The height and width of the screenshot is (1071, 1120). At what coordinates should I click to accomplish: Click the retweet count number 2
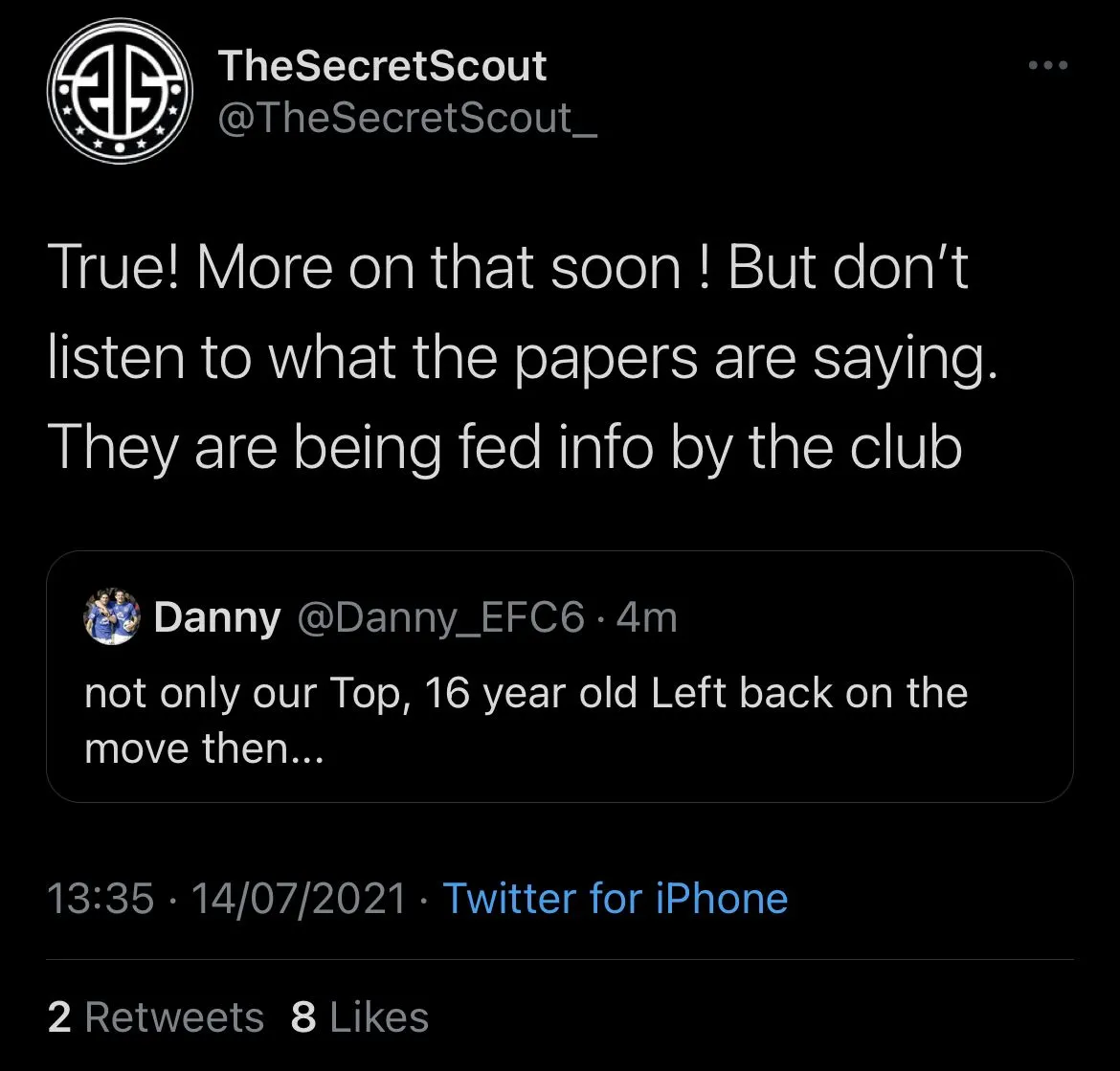(x=60, y=1016)
